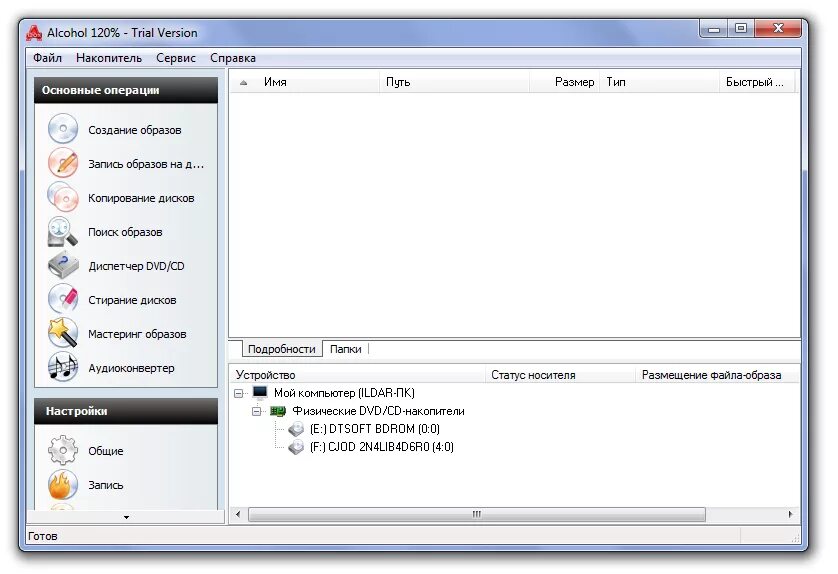This screenshot has width=838, height=574.
Task: Click the Запись образов на диски pencil icon
Action: pos(63,163)
